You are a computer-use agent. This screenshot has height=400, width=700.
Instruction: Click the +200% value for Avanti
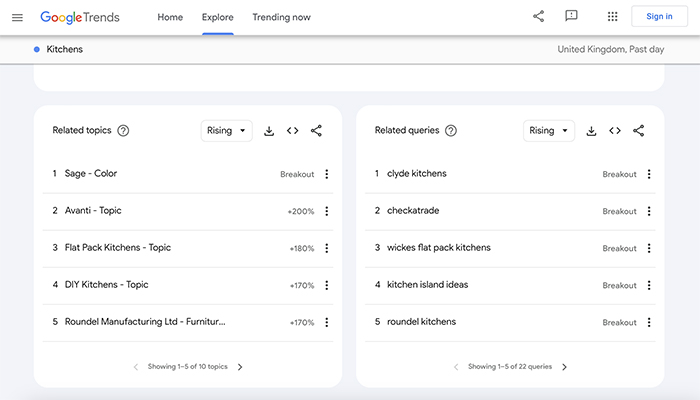301,212
